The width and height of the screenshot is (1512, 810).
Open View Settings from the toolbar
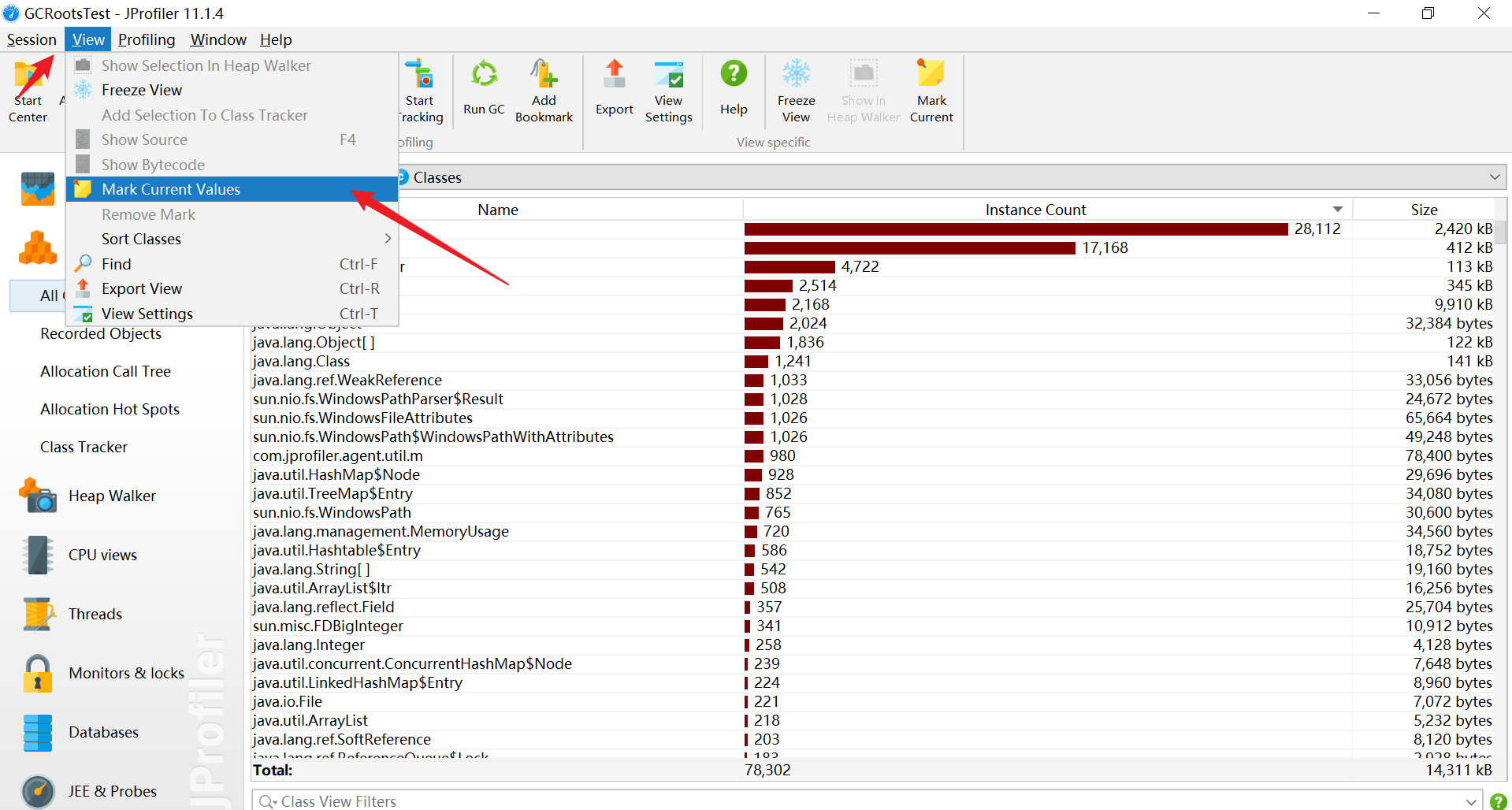click(668, 76)
